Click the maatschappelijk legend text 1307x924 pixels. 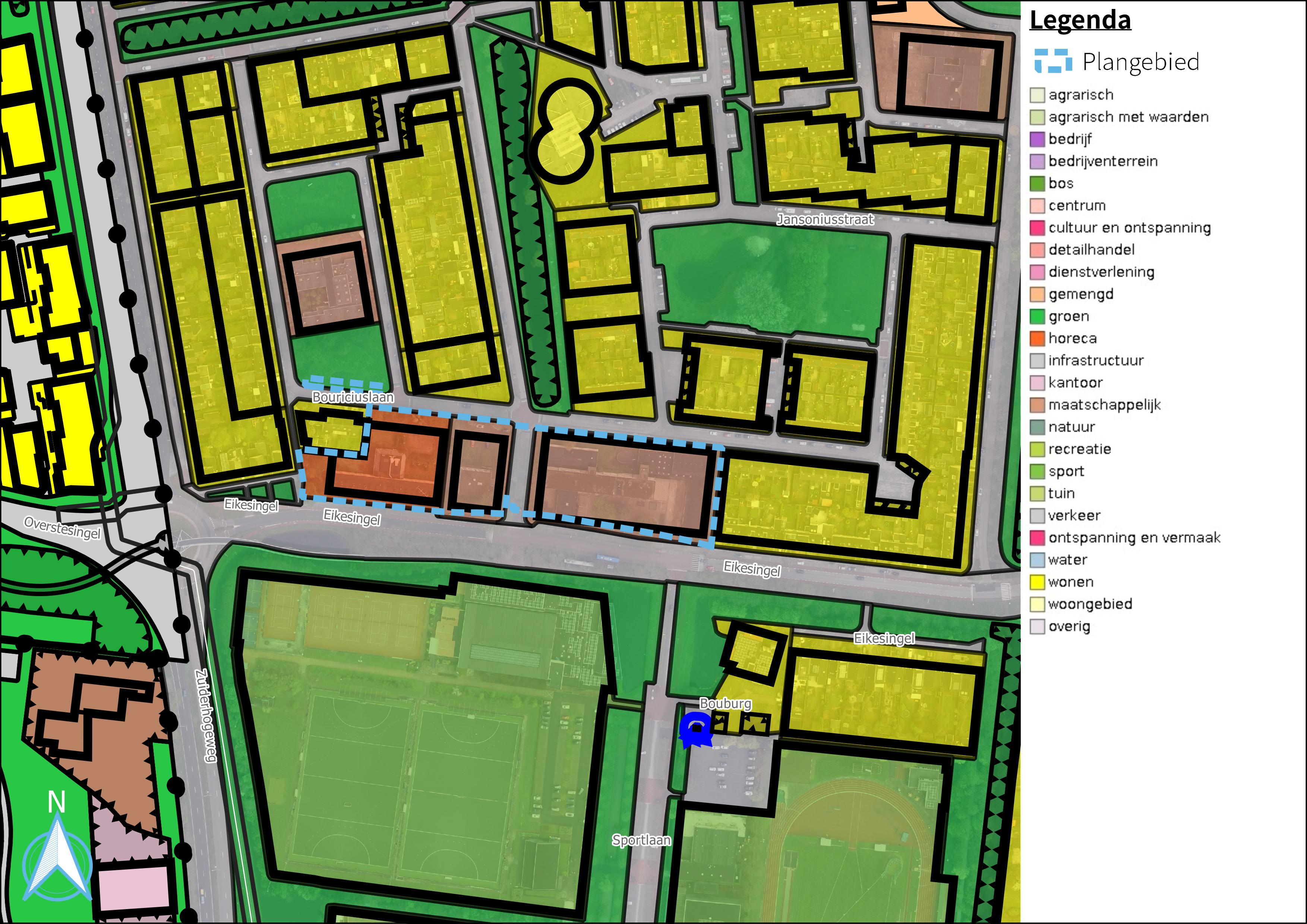(x=1104, y=405)
